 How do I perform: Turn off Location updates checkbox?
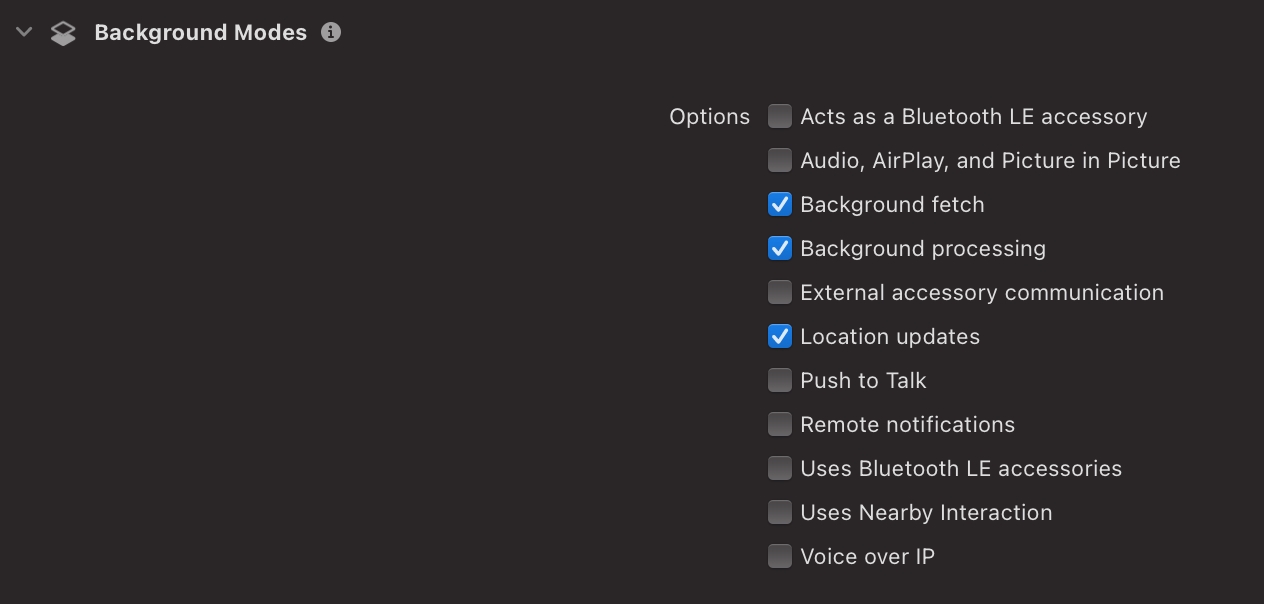(780, 336)
